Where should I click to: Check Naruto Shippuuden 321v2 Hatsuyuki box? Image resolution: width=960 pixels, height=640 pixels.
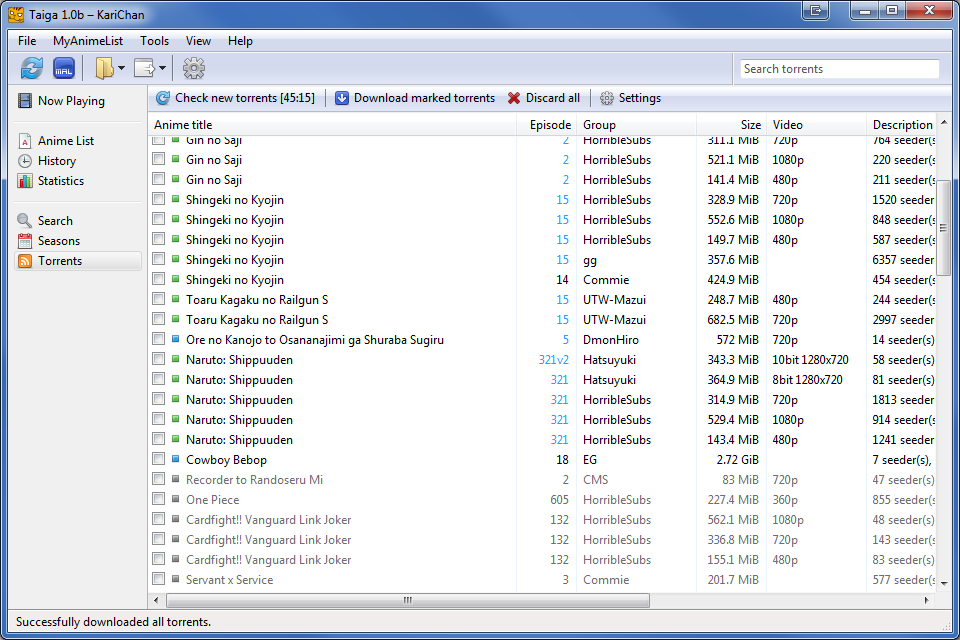tap(159, 359)
